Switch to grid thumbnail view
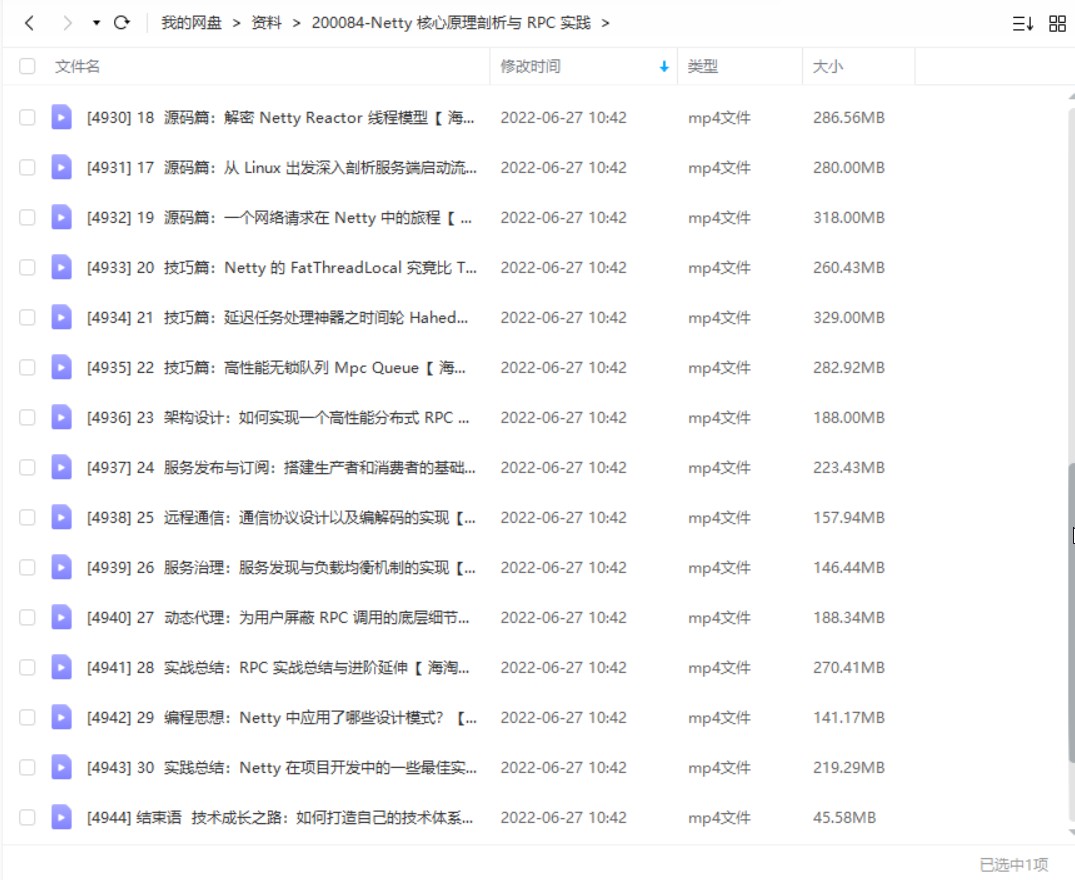 click(1057, 23)
